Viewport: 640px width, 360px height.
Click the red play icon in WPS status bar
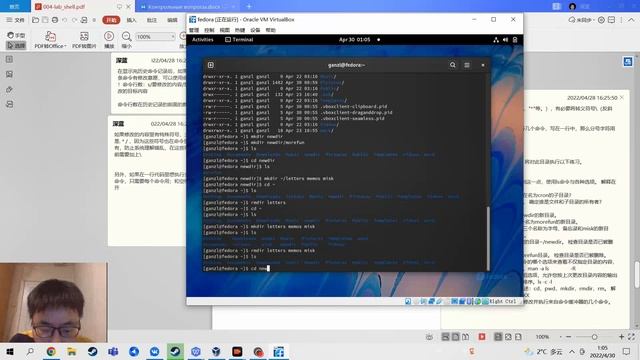[482, 337]
